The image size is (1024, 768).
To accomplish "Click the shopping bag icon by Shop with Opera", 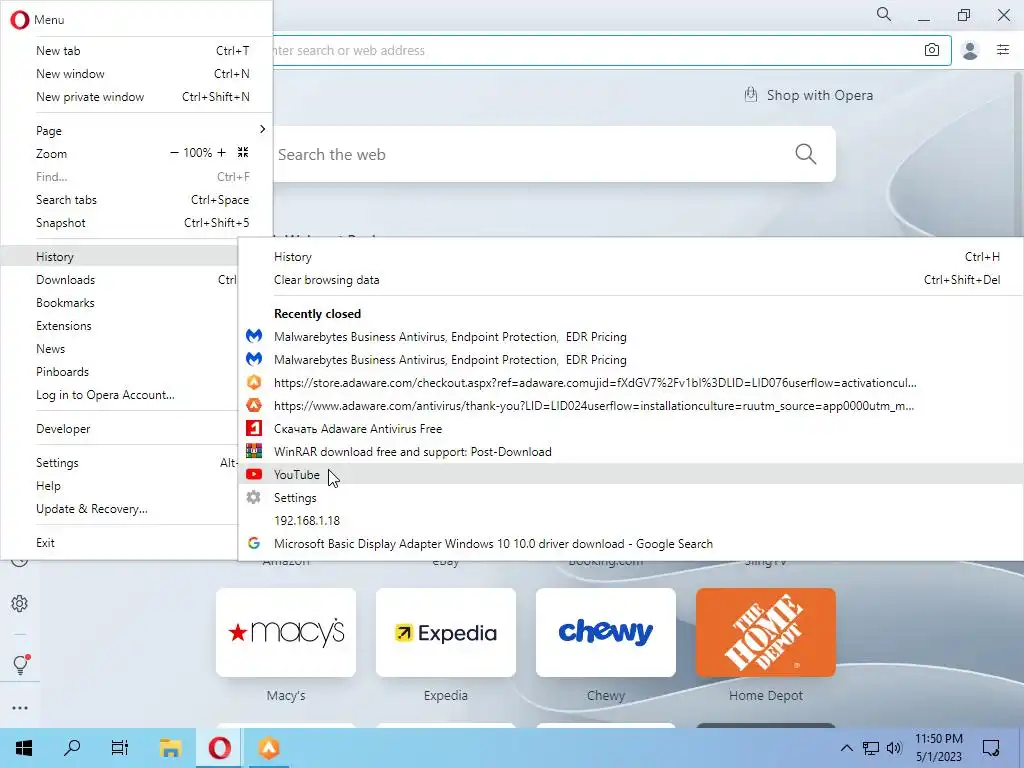I will coord(751,95).
